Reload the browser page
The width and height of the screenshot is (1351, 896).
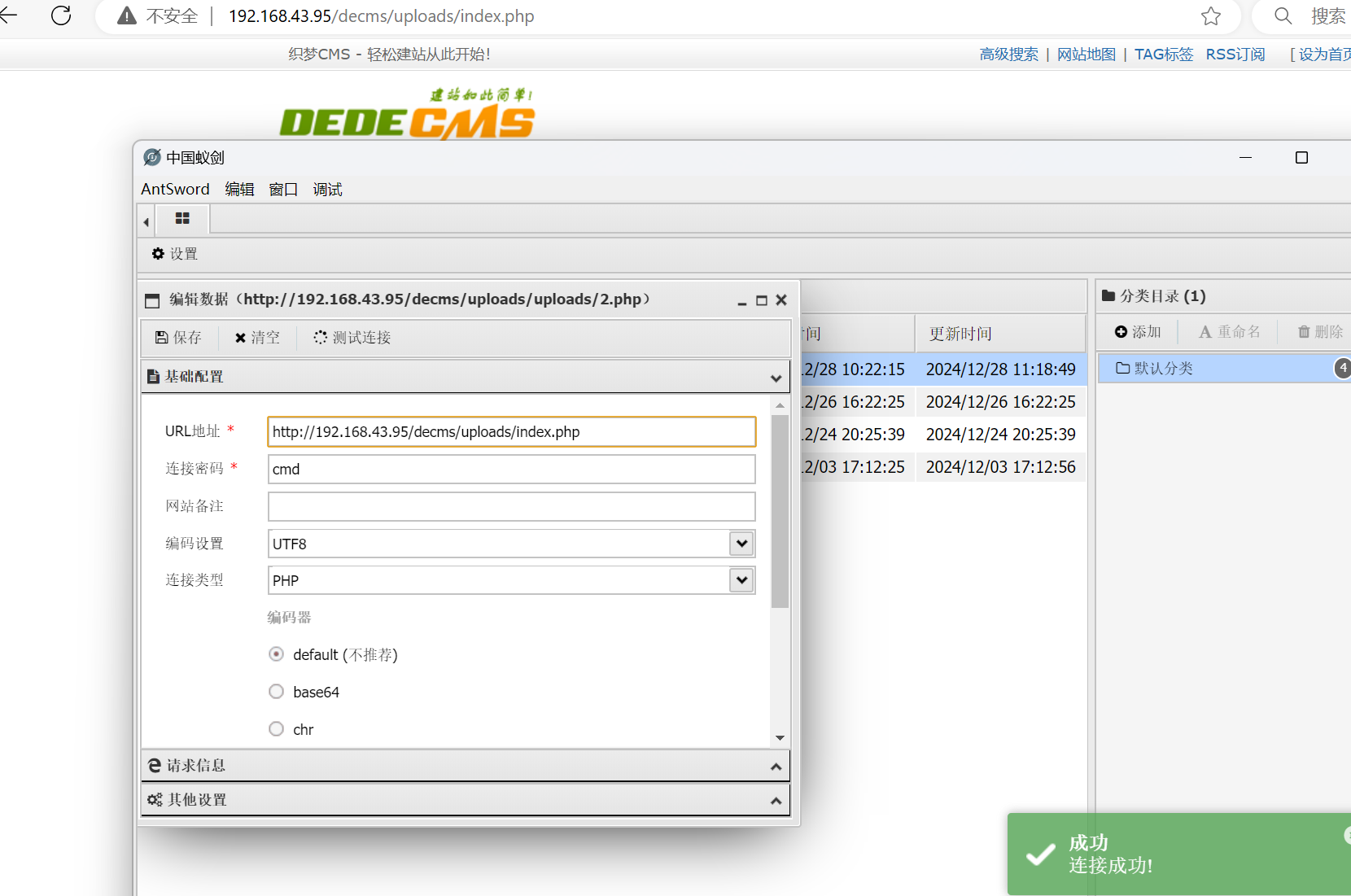61,15
